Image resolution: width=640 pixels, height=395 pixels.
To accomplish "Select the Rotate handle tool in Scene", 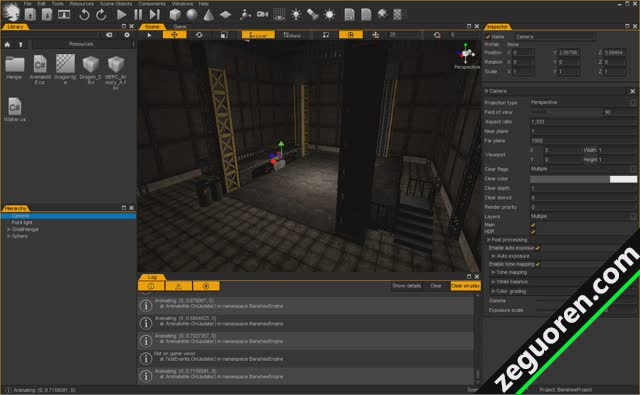I will [199, 35].
